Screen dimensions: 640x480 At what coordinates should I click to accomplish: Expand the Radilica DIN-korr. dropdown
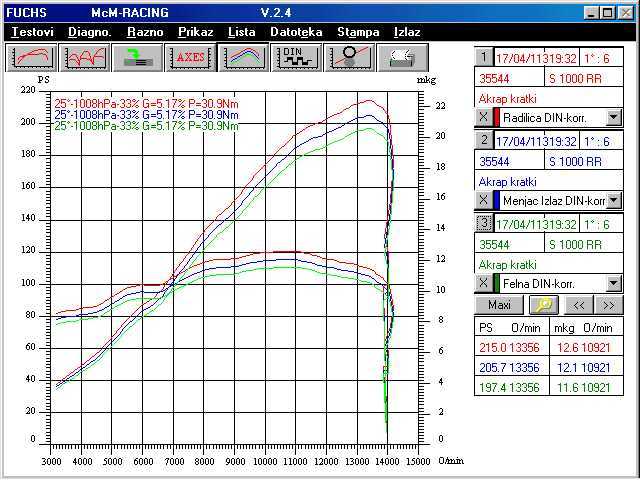point(613,118)
